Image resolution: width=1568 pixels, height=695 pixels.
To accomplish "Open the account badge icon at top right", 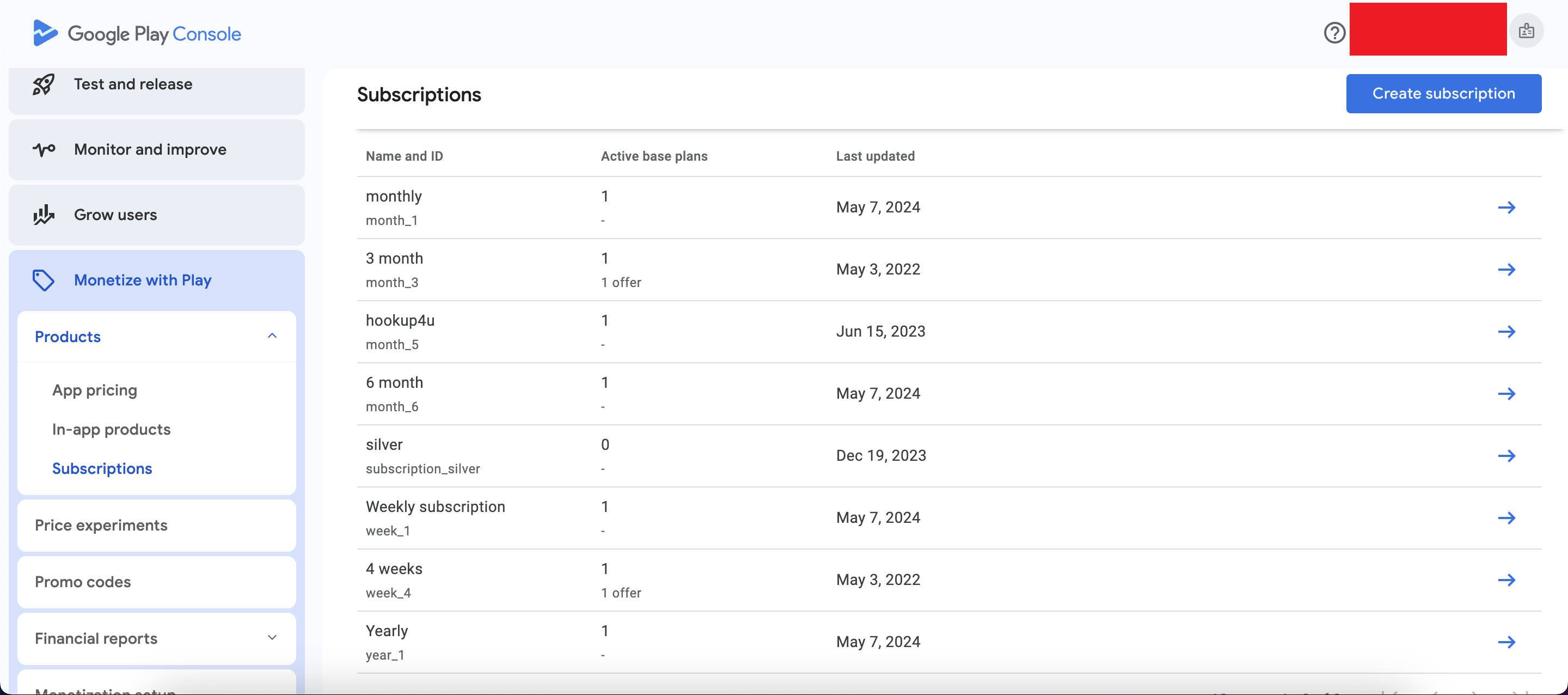I will (1526, 31).
